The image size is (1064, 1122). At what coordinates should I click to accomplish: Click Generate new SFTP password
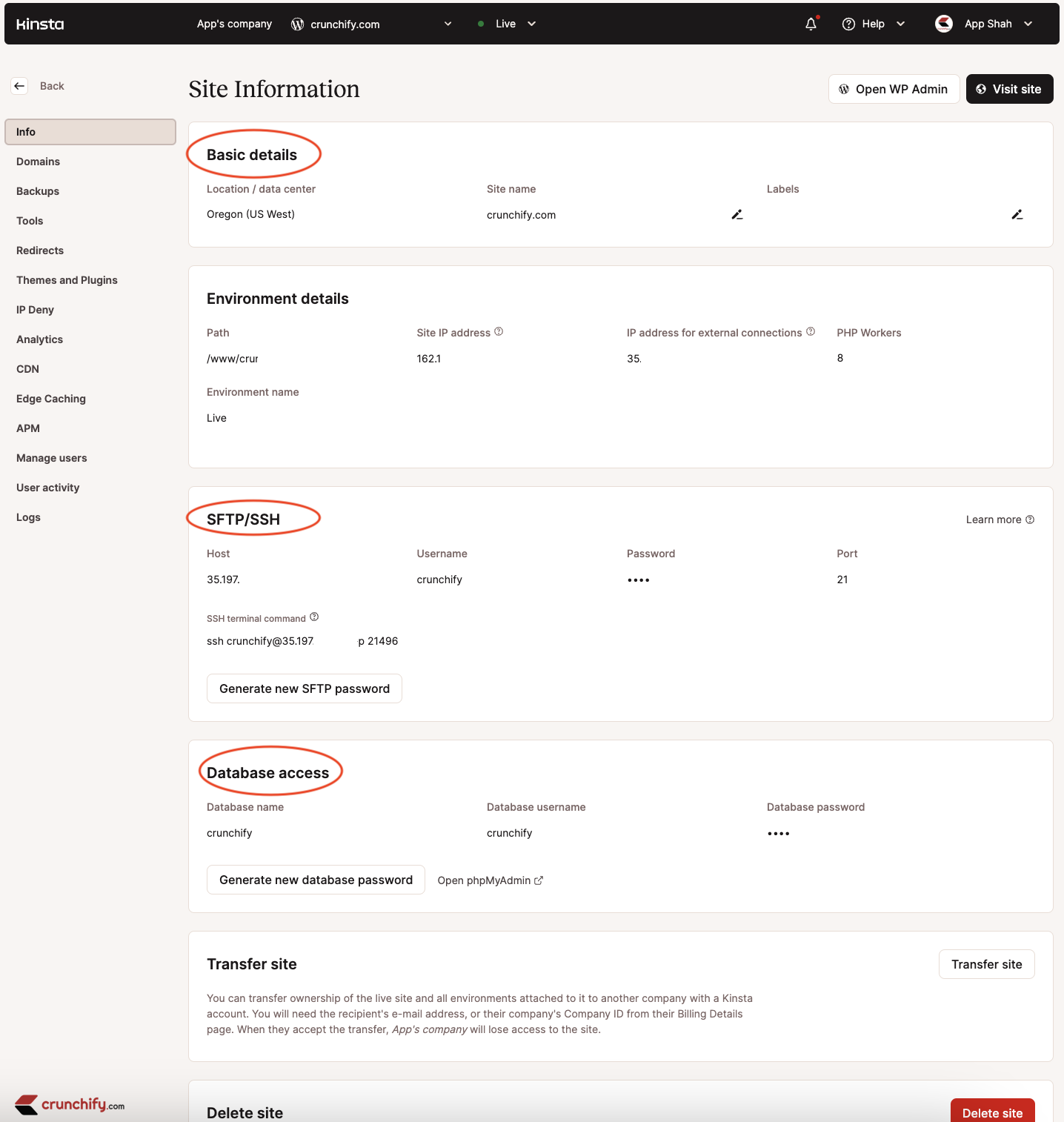305,688
